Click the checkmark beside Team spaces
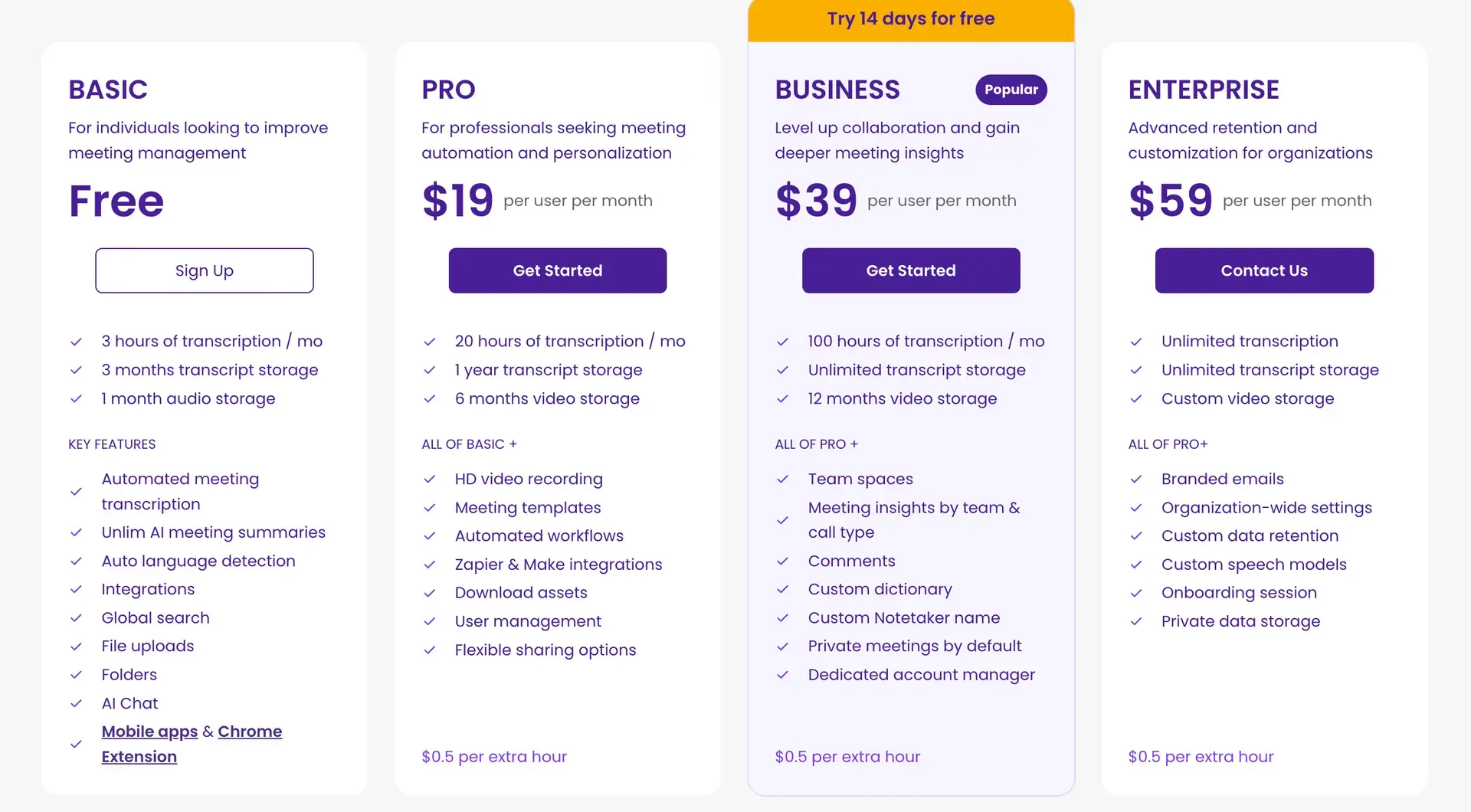This screenshot has height=812, width=1471. pyautogui.click(x=783, y=479)
